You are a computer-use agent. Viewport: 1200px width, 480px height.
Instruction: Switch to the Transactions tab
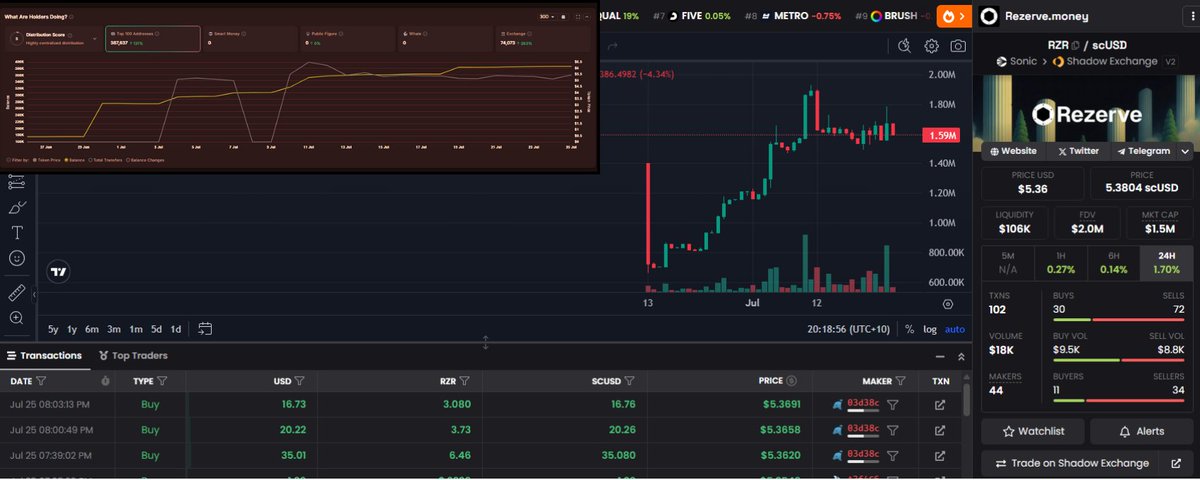pos(43,355)
